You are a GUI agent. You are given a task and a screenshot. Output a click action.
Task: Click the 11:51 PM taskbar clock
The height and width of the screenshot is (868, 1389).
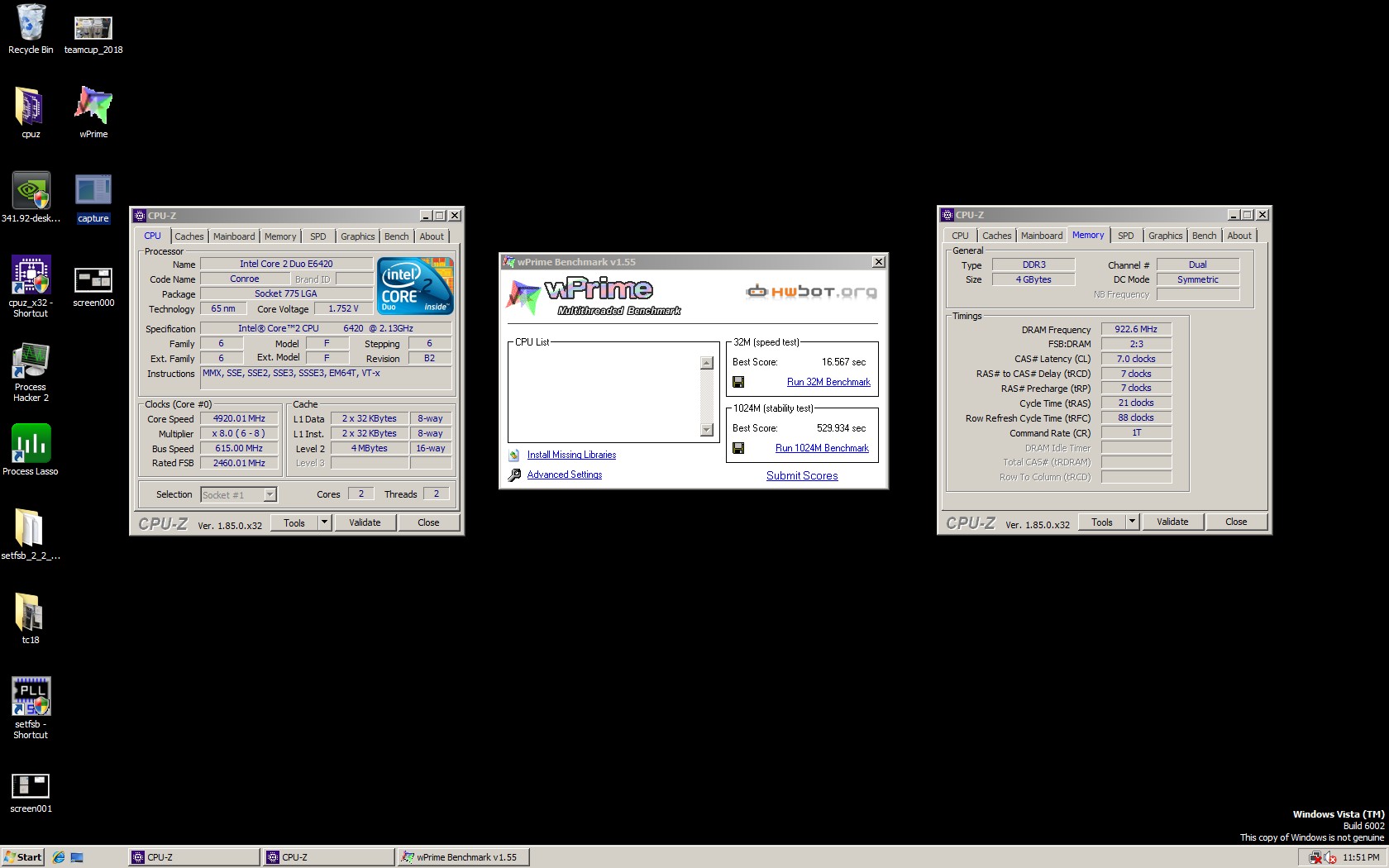click(1361, 857)
